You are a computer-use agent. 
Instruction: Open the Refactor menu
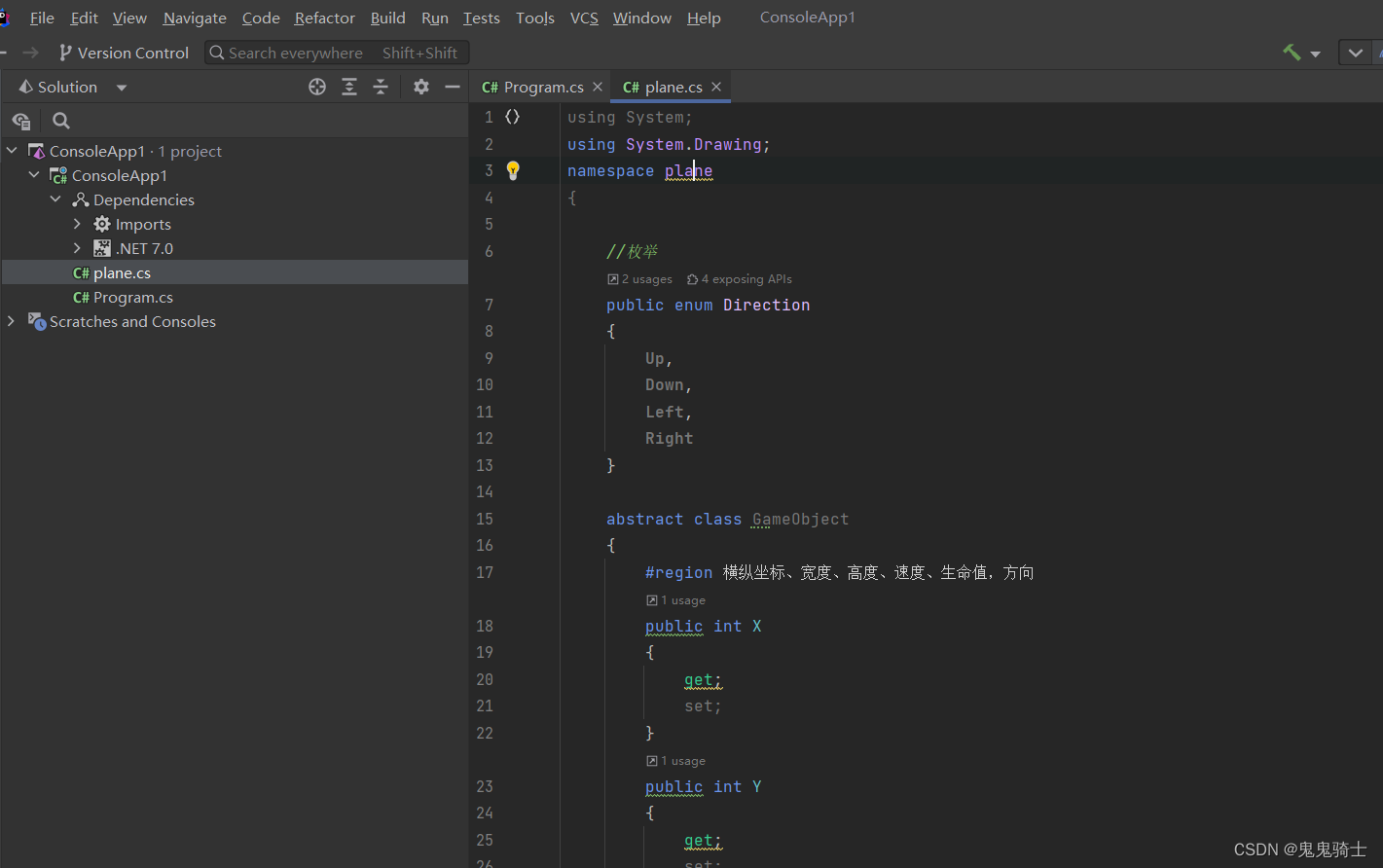324,18
